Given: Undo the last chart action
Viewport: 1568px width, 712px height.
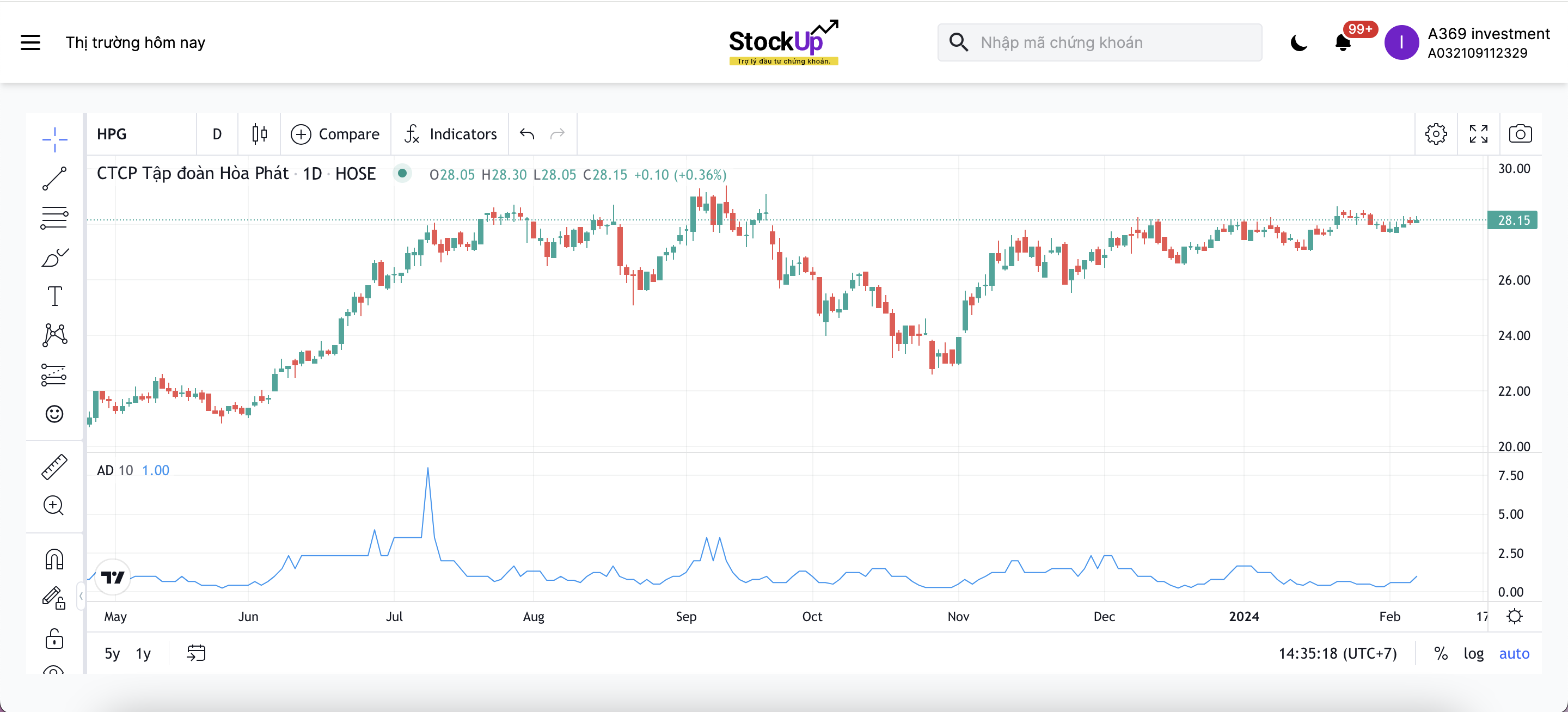Looking at the screenshot, I should pos(527,134).
